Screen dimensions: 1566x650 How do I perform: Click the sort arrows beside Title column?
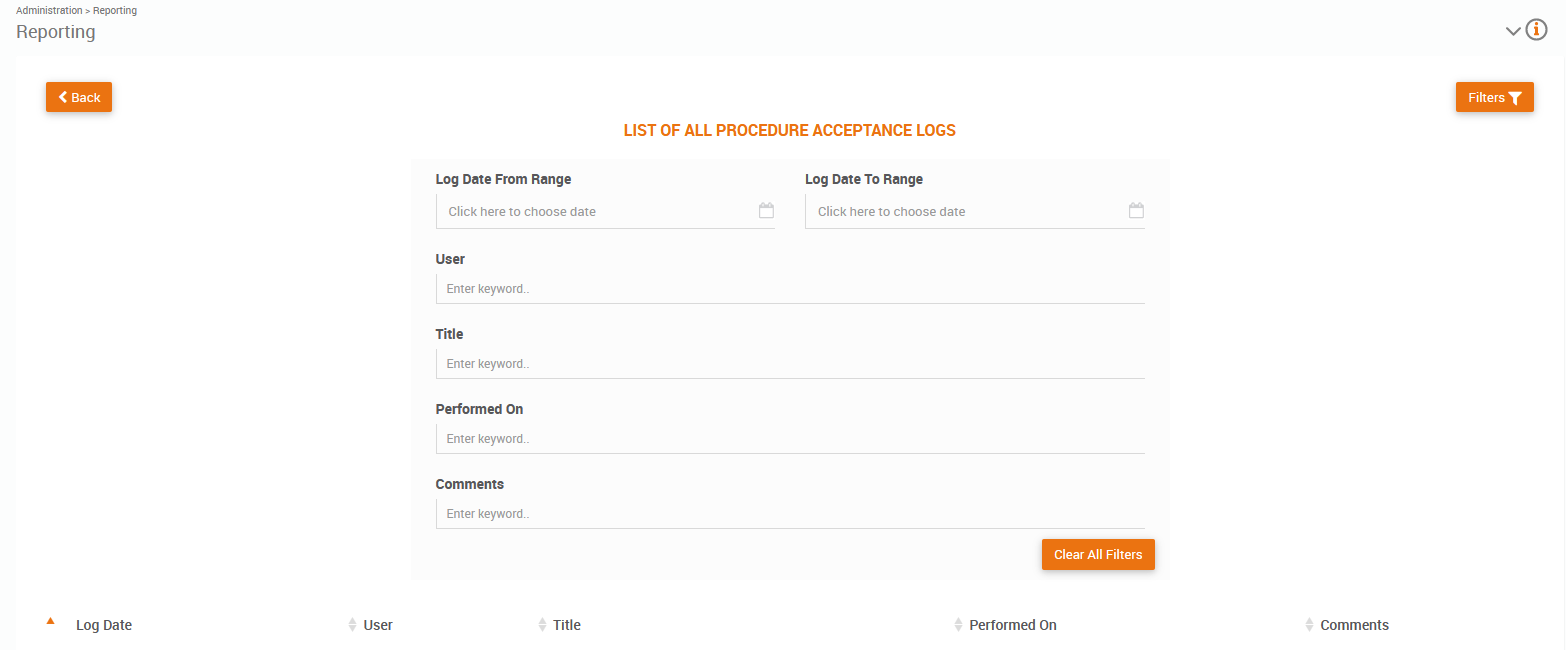(542, 625)
